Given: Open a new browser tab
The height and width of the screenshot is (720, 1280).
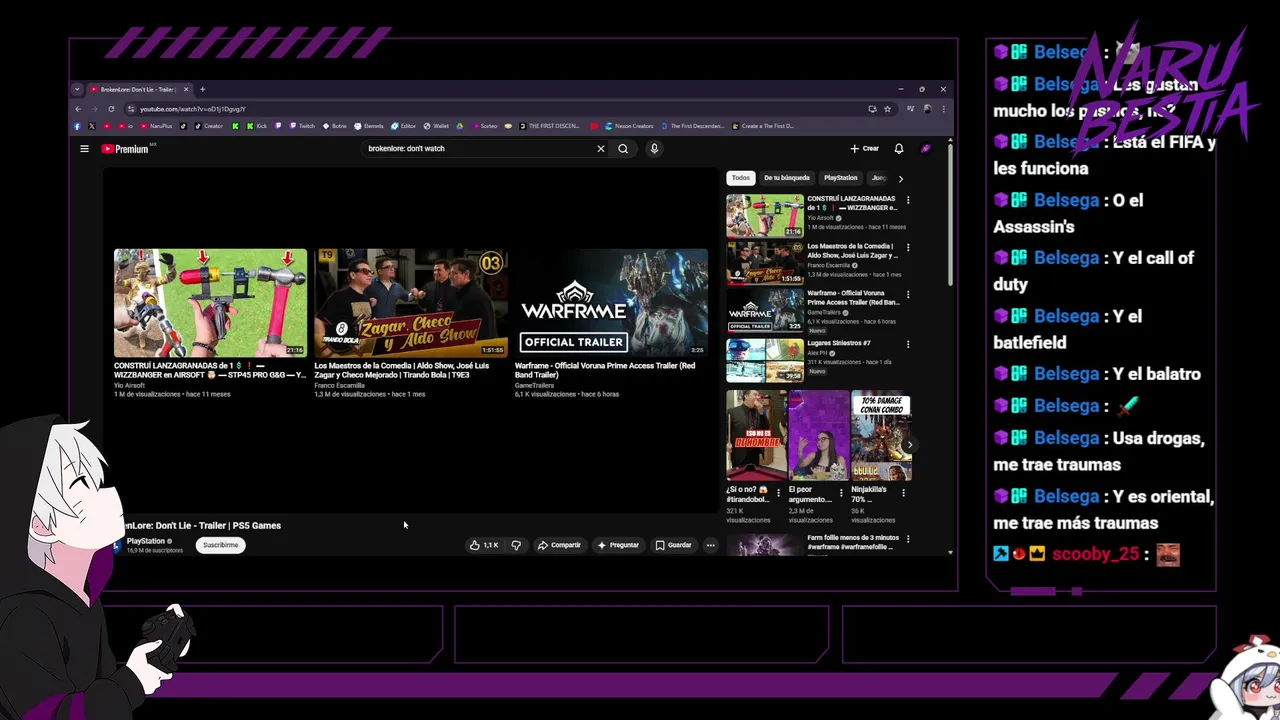Looking at the screenshot, I should [202, 89].
